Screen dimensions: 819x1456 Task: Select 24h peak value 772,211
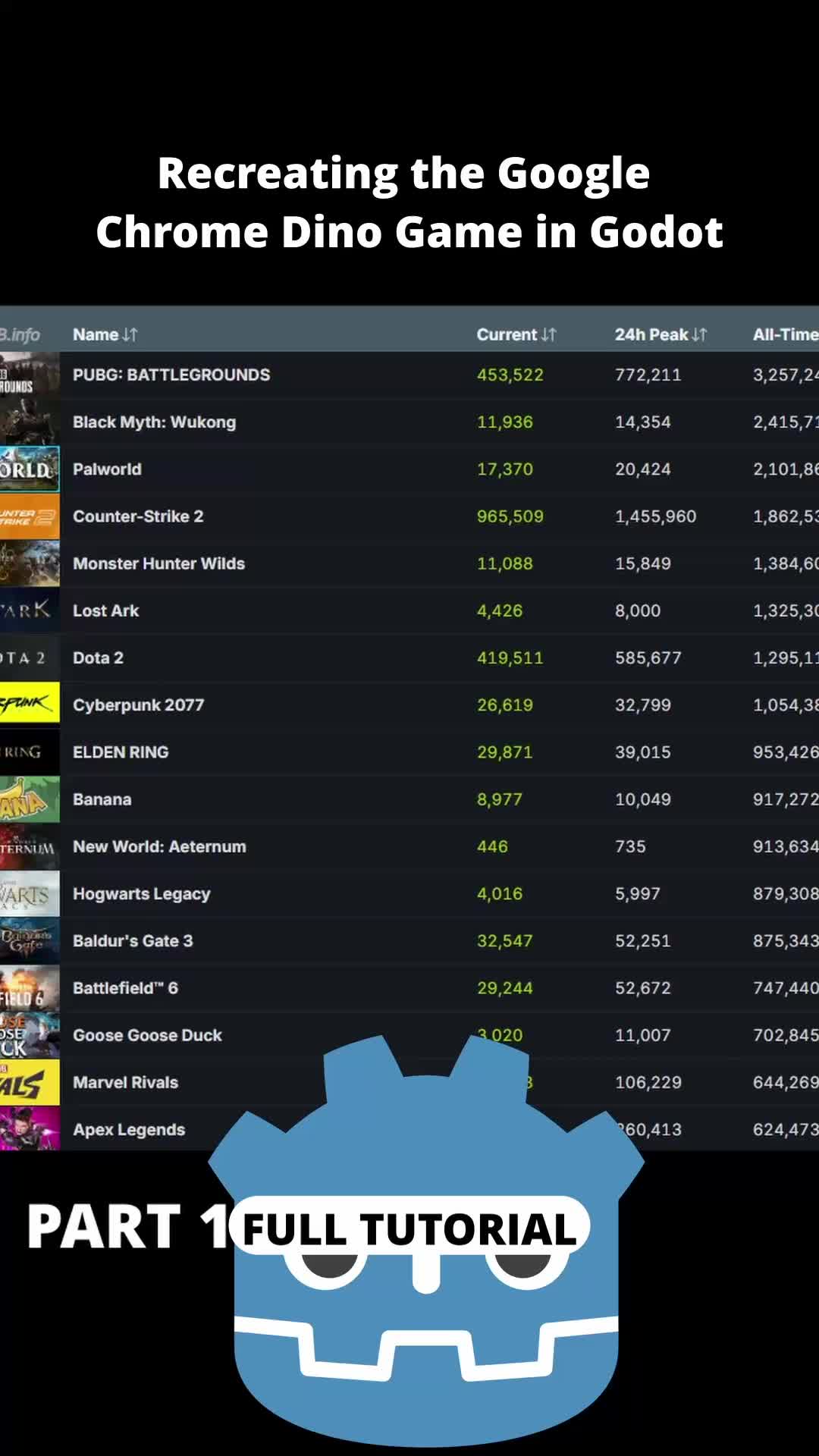coord(648,375)
